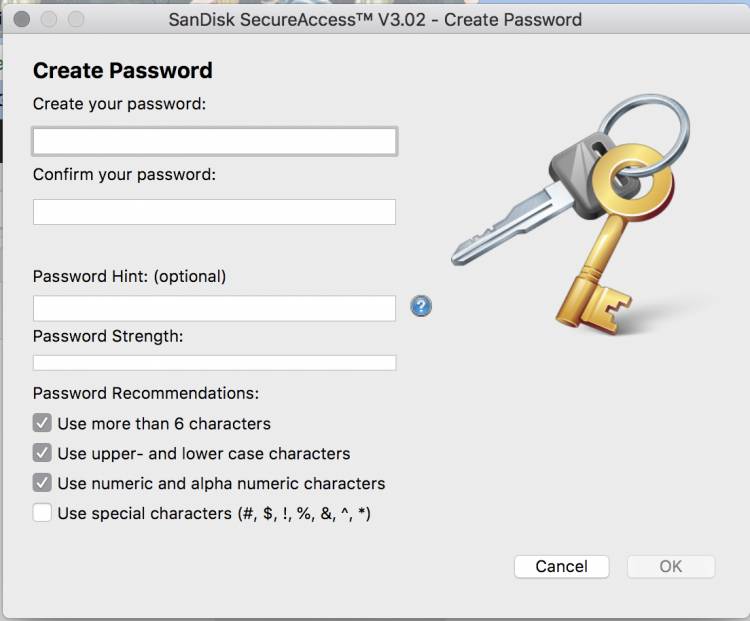The image size is (750, 621).
Task: Toggle Use more than 6 characters checkbox
Action: click(42, 423)
